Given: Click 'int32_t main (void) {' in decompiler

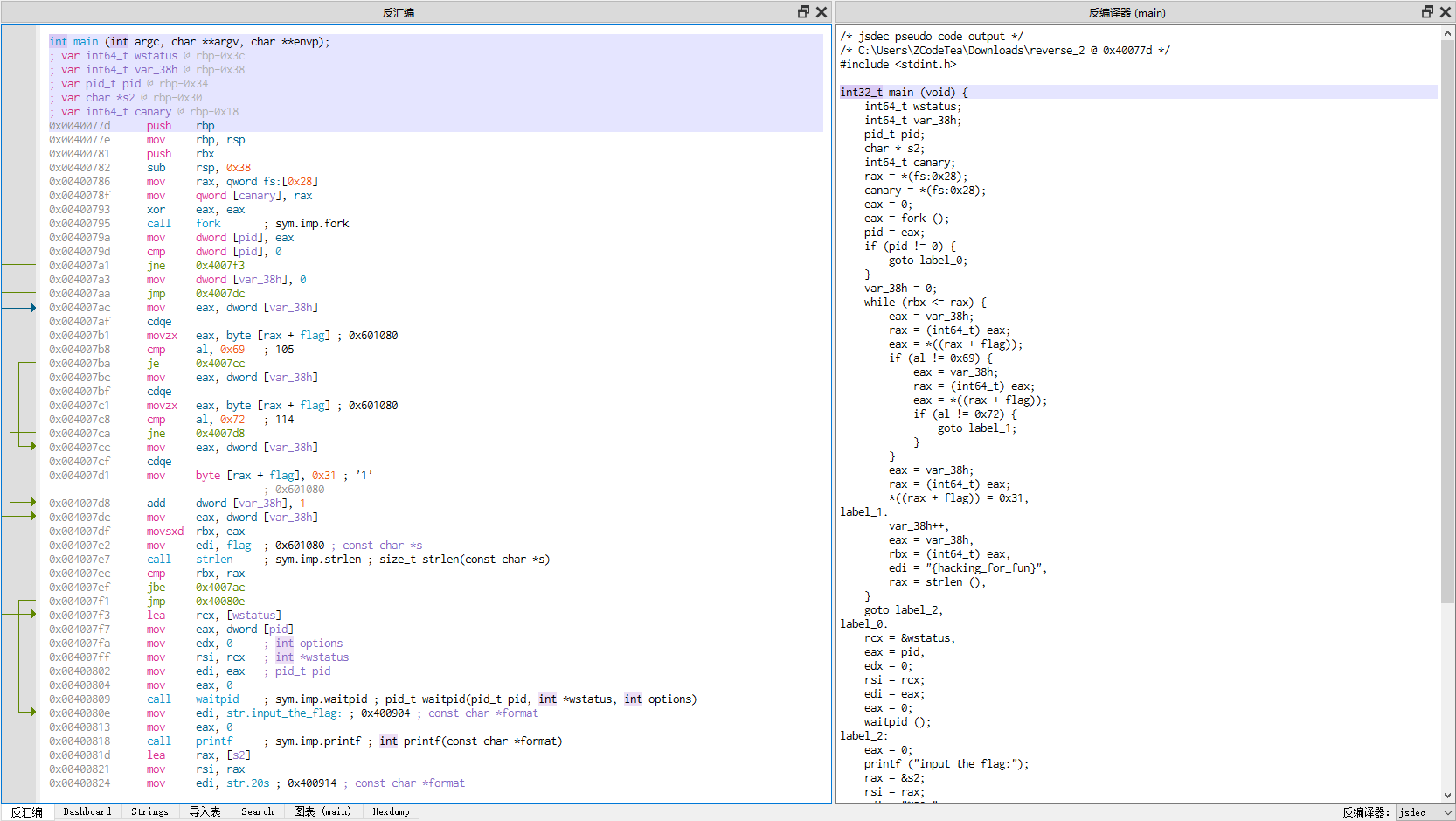Looking at the screenshot, I should 904,93.
